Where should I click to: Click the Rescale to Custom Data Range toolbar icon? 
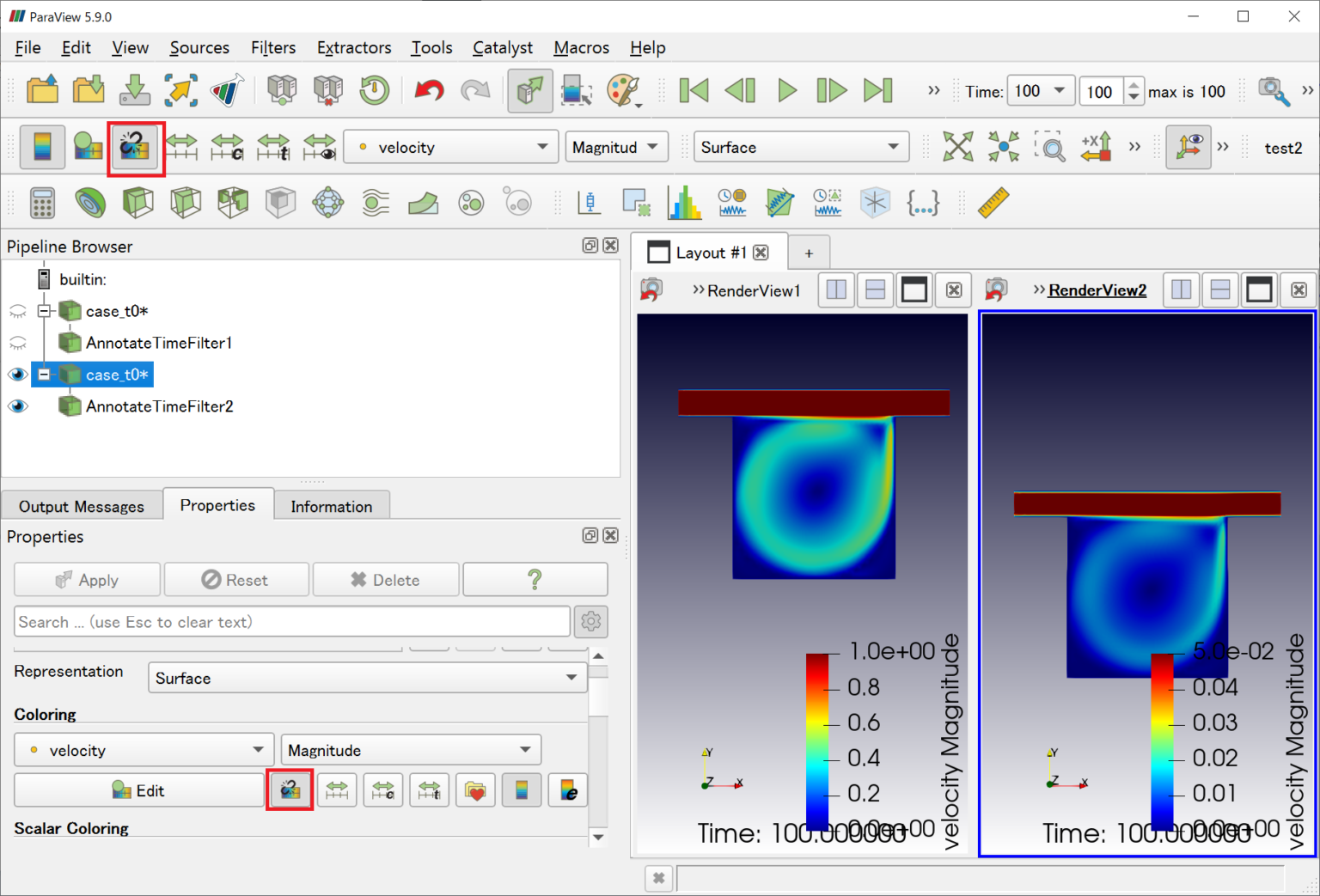point(227,148)
